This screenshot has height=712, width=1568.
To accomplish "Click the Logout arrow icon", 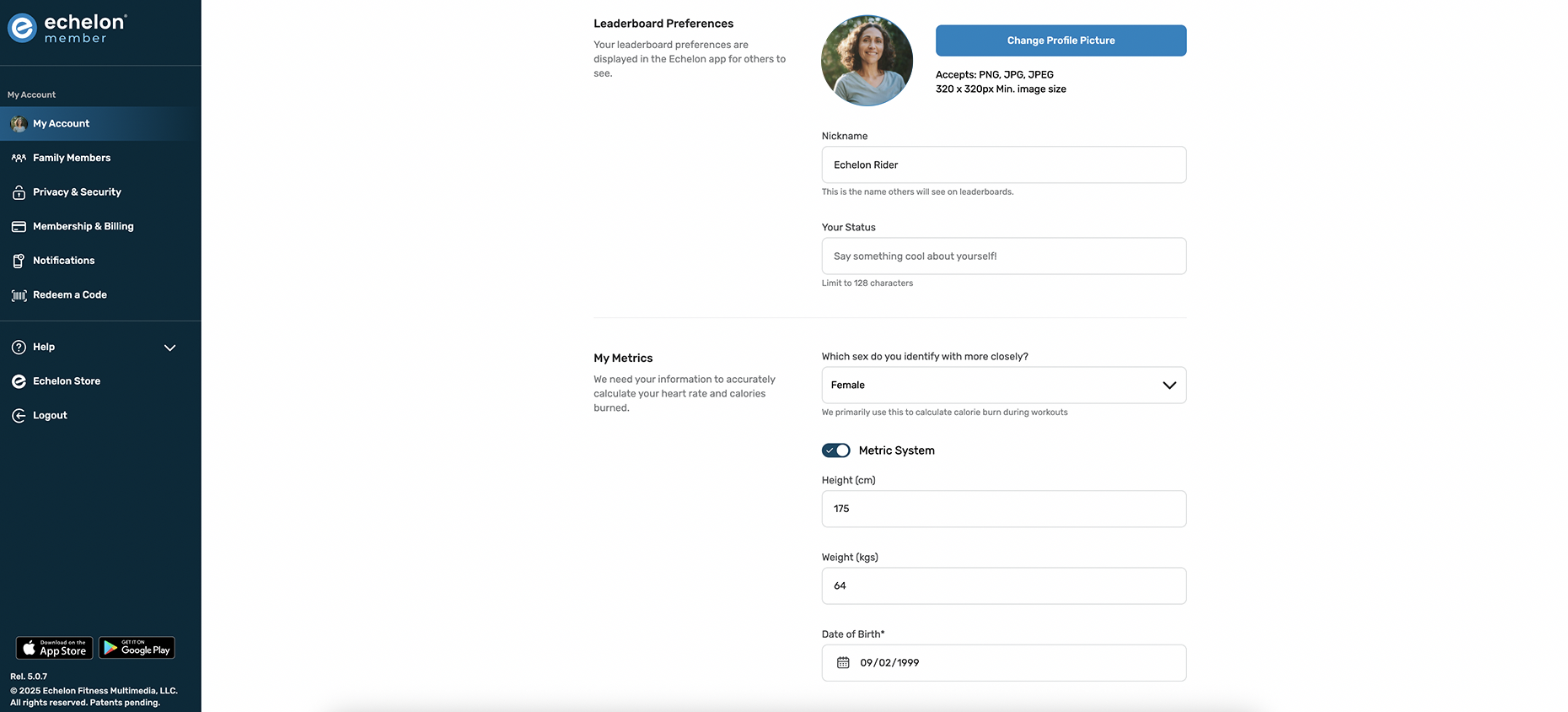I will [19, 416].
